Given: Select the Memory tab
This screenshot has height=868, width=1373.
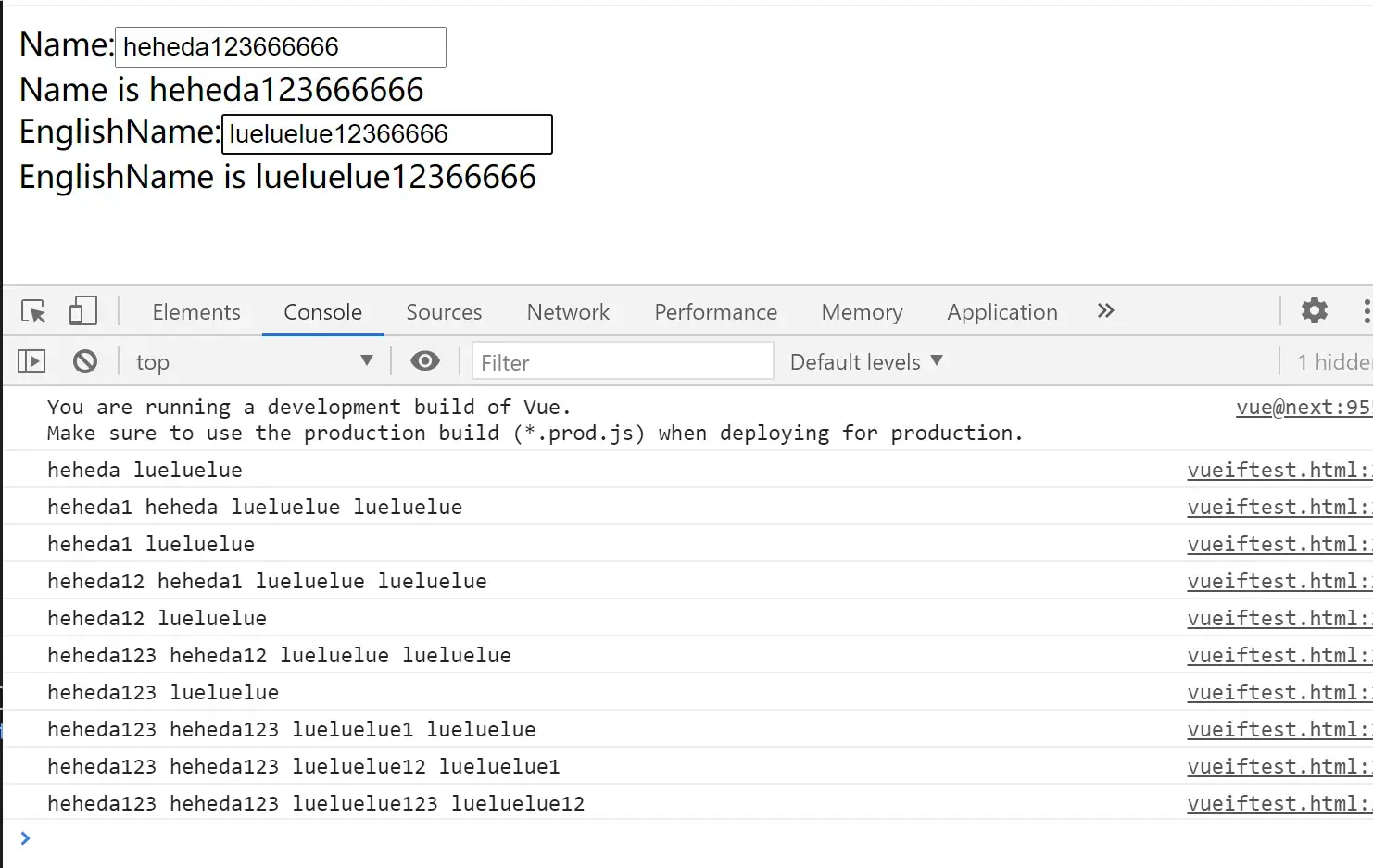Looking at the screenshot, I should tap(862, 312).
